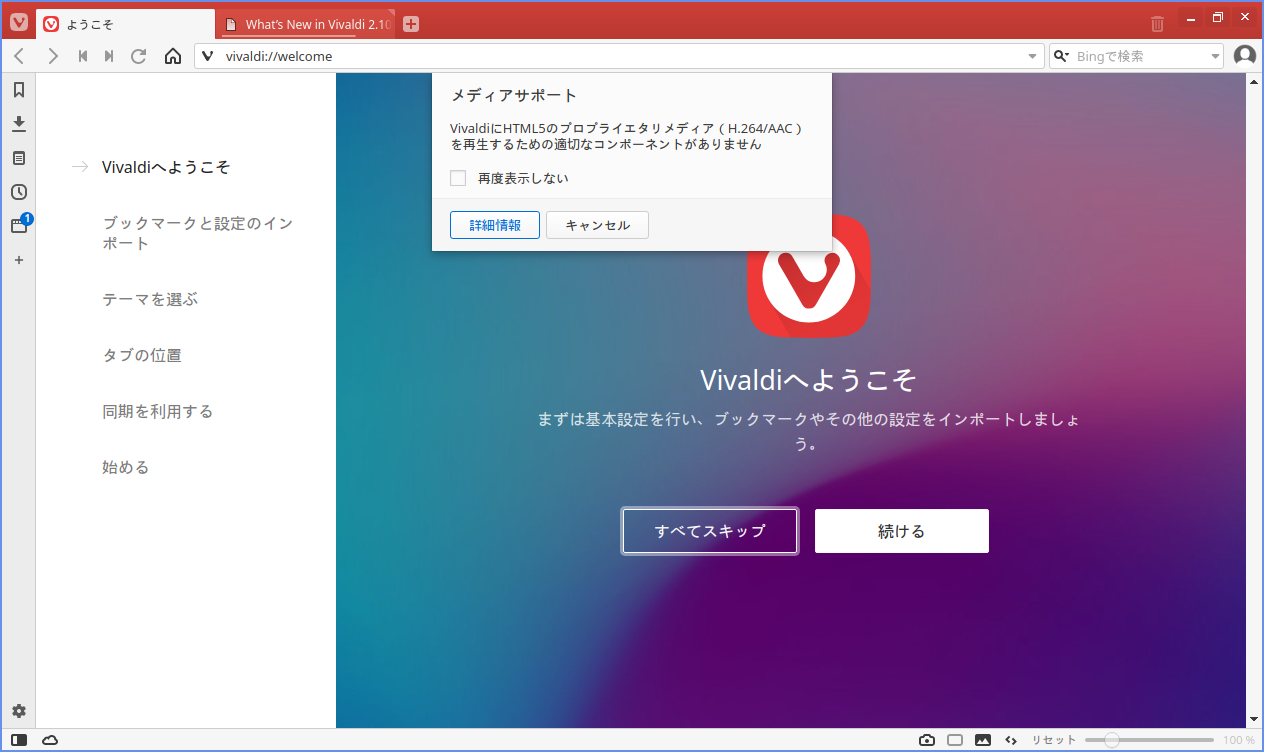
Task: Open the user profile icon
Action: (1245, 56)
